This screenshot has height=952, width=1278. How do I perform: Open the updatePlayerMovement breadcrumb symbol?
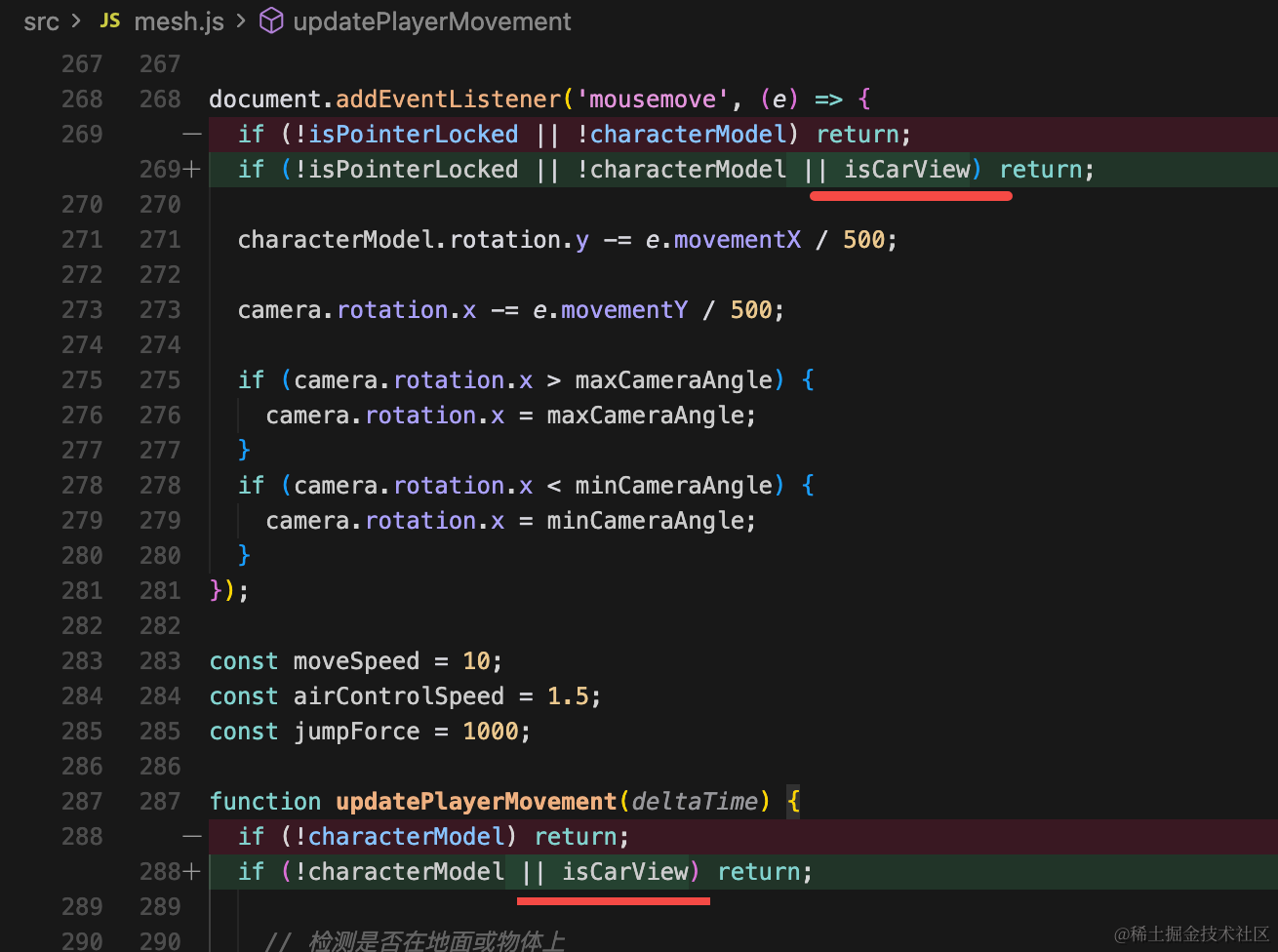click(x=432, y=21)
